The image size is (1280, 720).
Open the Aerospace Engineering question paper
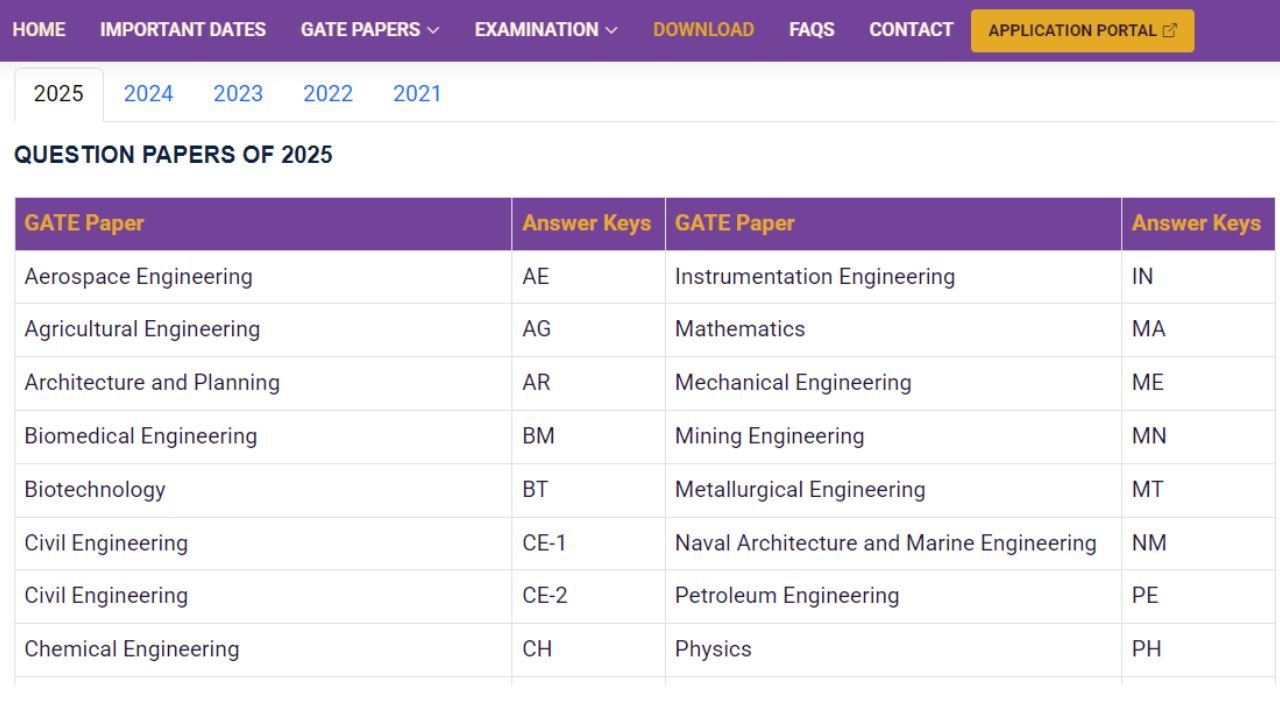tap(138, 277)
